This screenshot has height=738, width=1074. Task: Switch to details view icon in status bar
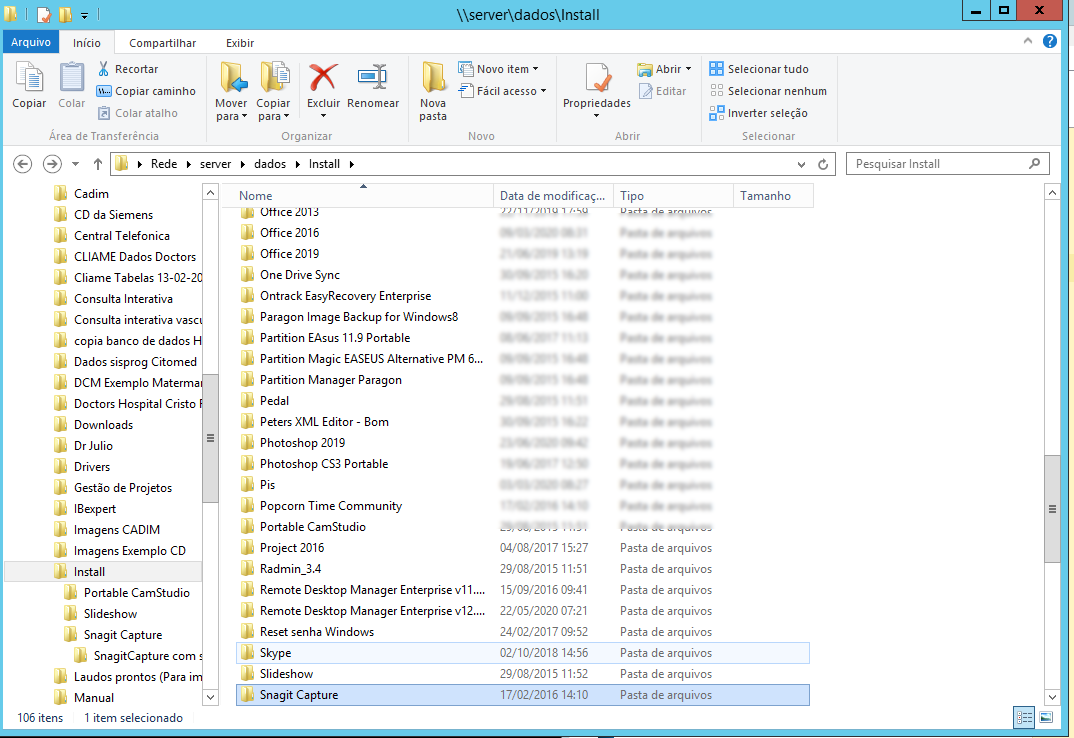click(x=1025, y=717)
